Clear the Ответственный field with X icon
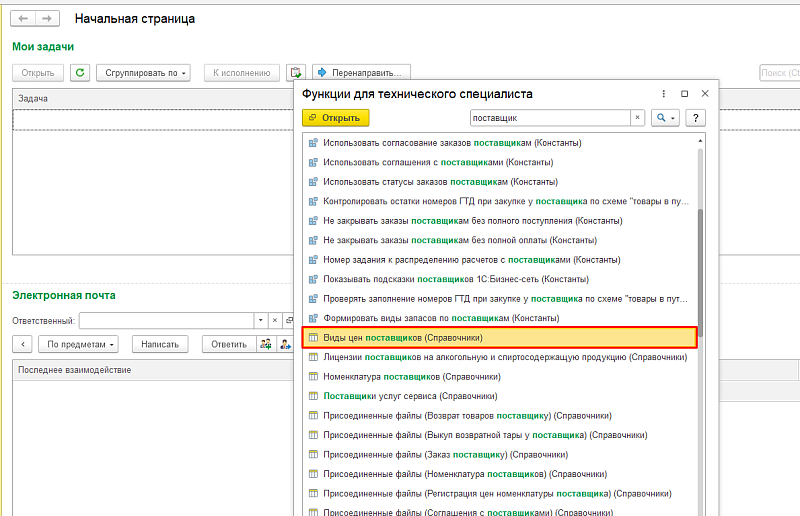The image size is (800, 516). point(276,321)
